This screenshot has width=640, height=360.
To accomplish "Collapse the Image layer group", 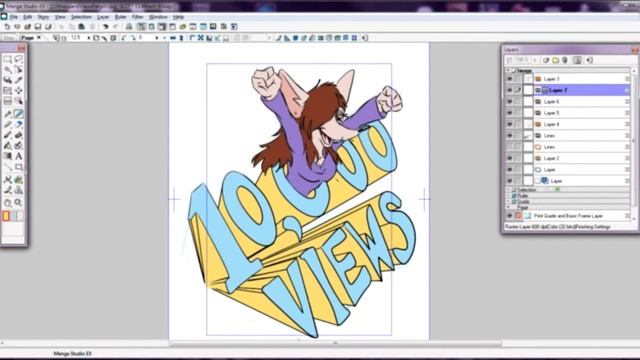I will point(508,70).
